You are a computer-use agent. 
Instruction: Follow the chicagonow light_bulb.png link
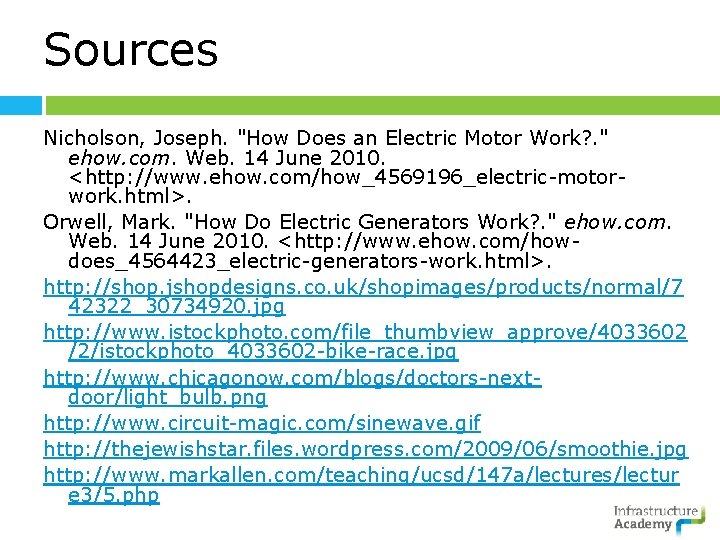coord(292,387)
